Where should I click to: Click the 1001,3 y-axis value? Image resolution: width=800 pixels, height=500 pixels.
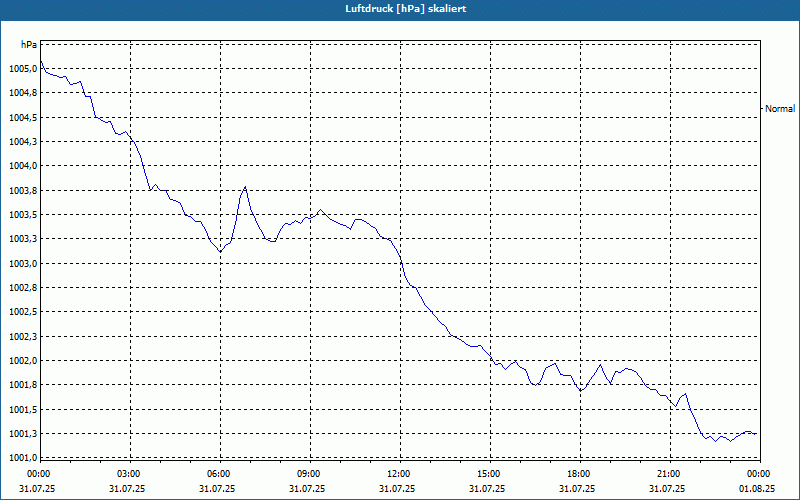click(23, 434)
